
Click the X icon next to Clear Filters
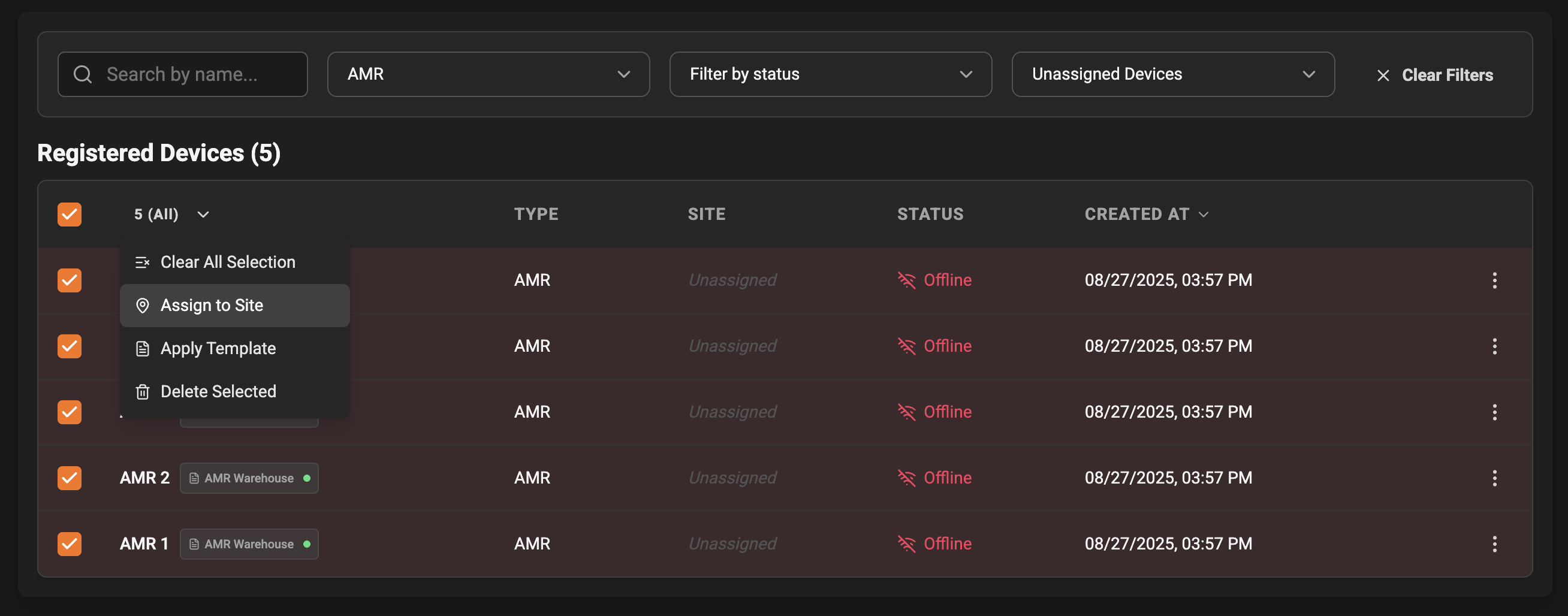[x=1382, y=75]
